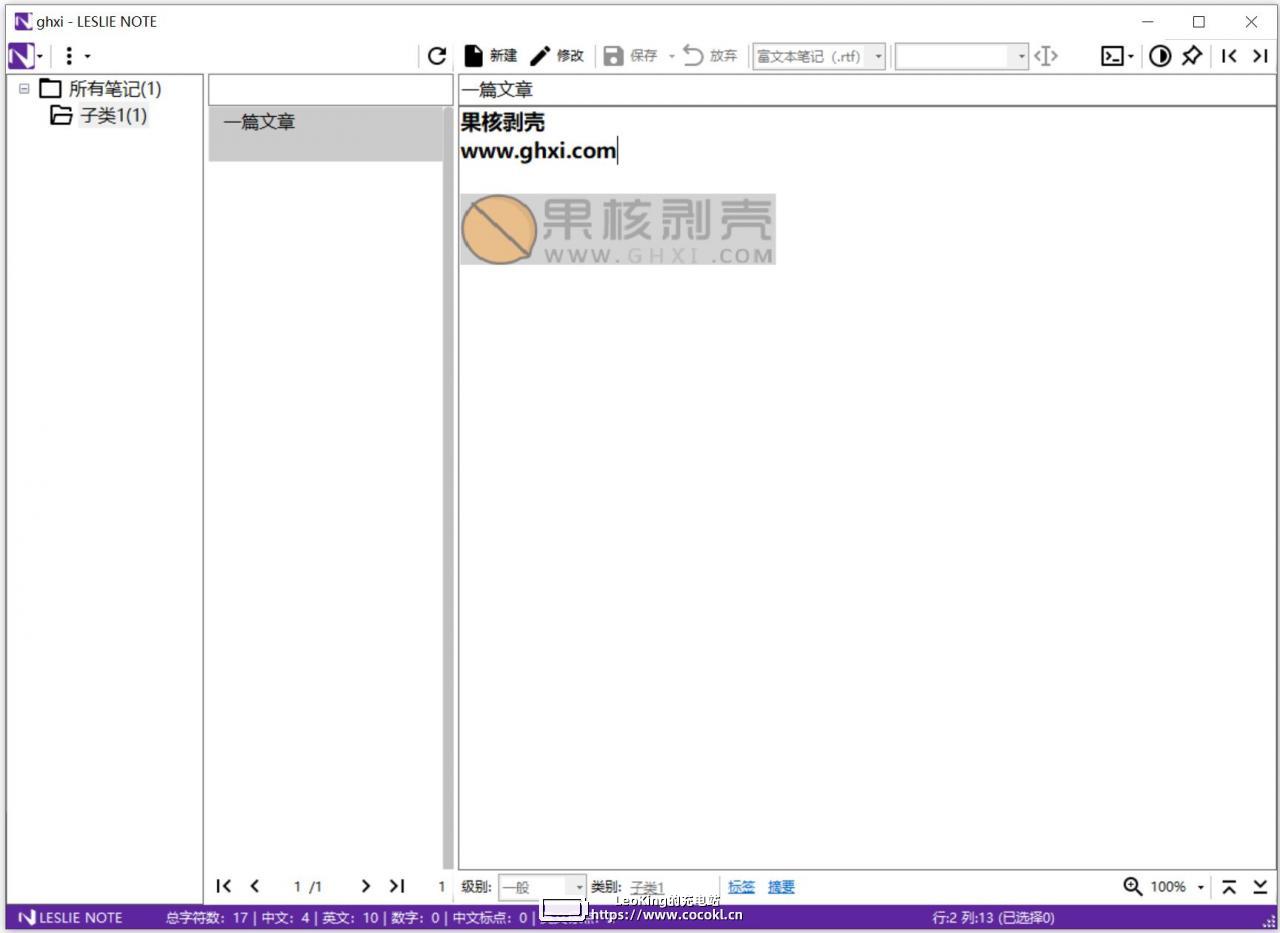Open the three-dot options menu
The width and height of the screenshot is (1280, 933).
[76, 56]
